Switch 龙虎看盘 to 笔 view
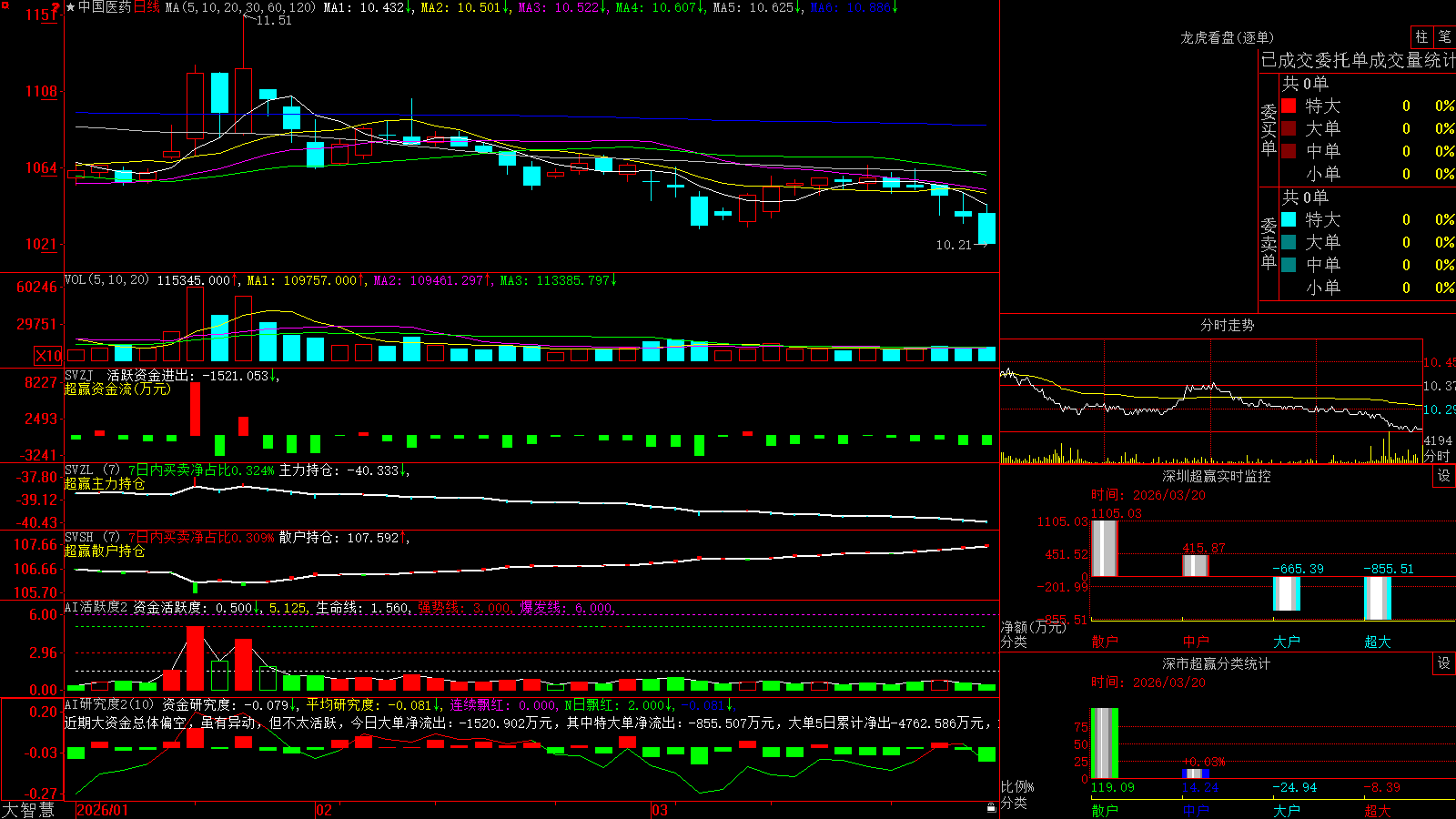1456x819 pixels. (1444, 37)
